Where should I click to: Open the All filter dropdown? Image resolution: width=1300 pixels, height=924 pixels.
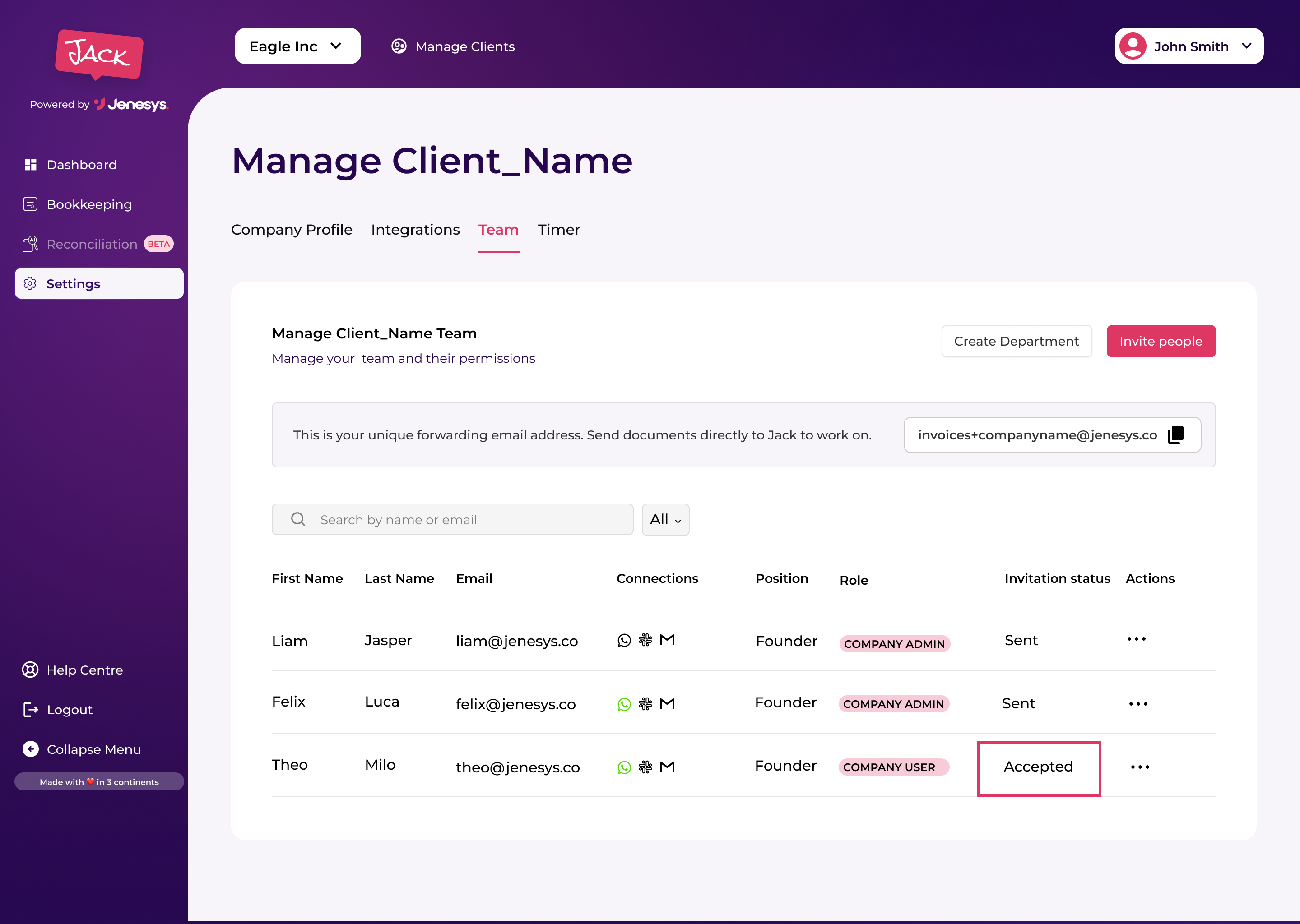(665, 519)
